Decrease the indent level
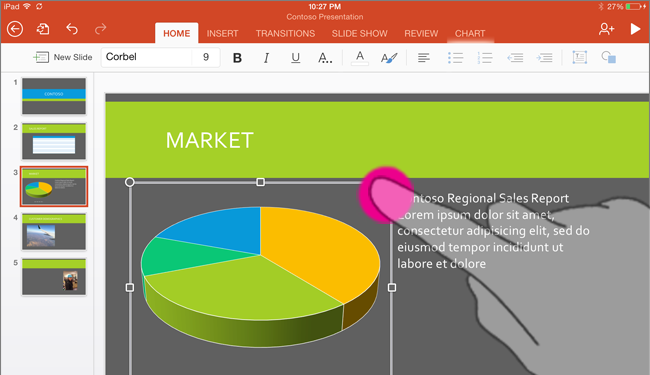The height and width of the screenshot is (375, 650). coord(515,58)
